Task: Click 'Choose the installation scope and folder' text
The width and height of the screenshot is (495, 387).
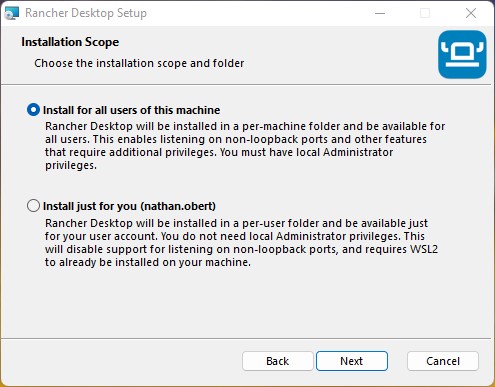Action: (x=139, y=63)
